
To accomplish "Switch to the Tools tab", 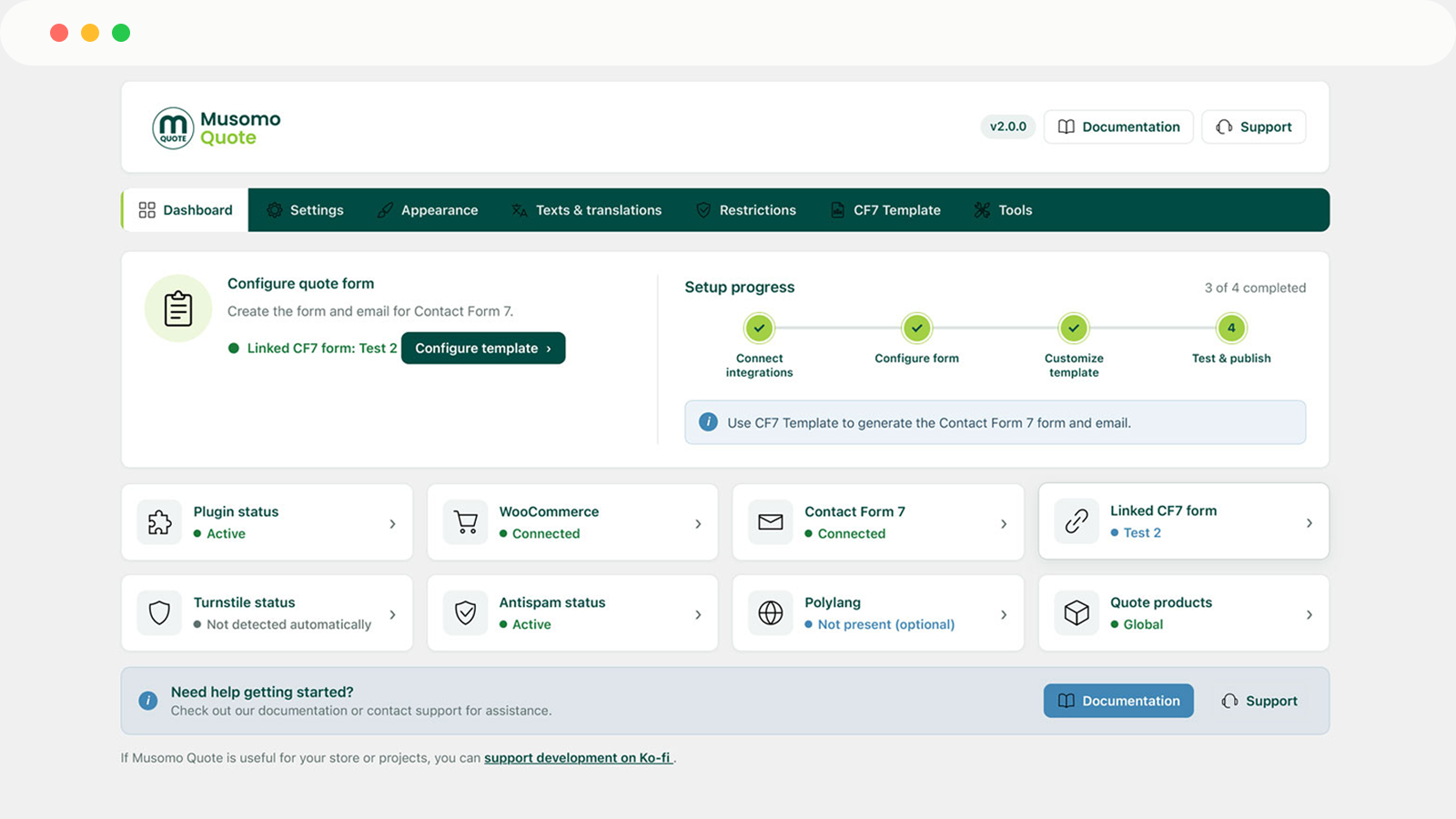I will 1003,210.
